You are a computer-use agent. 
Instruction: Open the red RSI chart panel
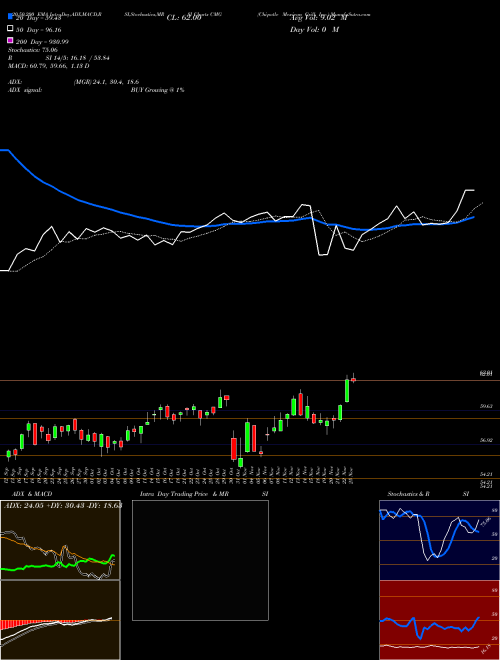coord(439,620)
